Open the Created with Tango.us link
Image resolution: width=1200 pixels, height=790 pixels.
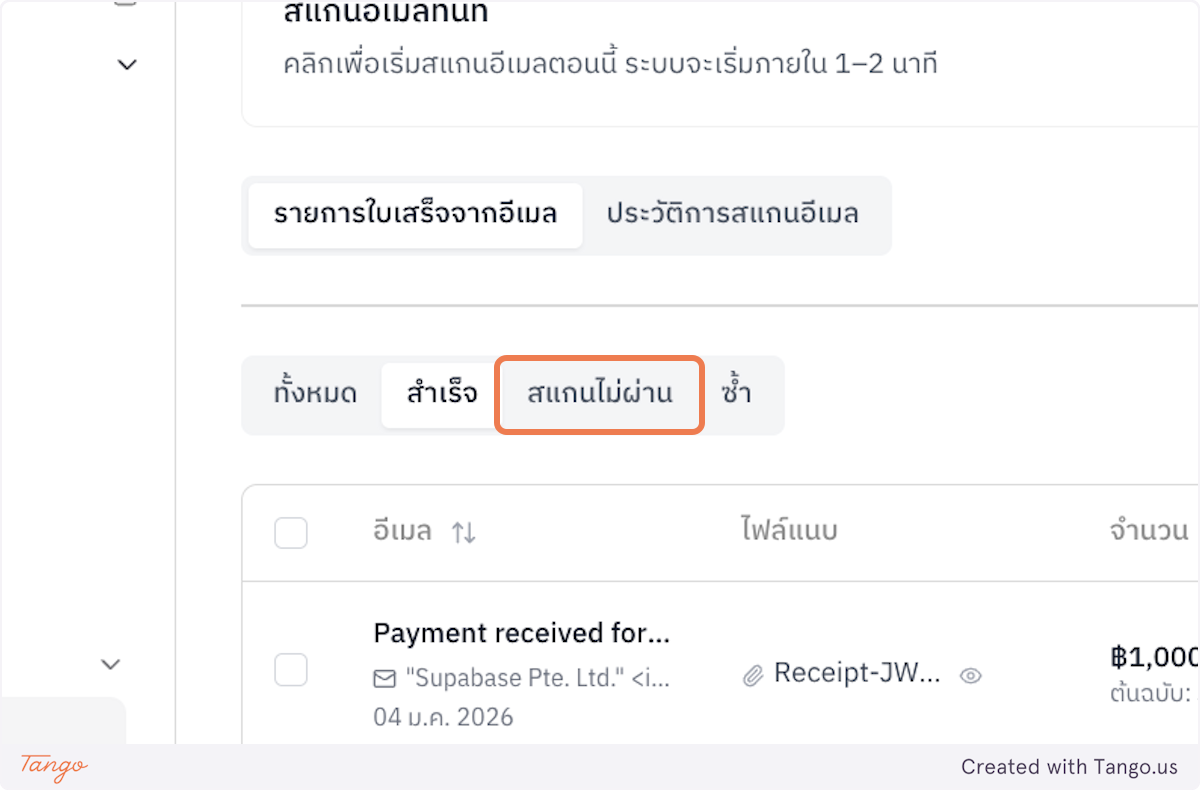coord(1070,767)
